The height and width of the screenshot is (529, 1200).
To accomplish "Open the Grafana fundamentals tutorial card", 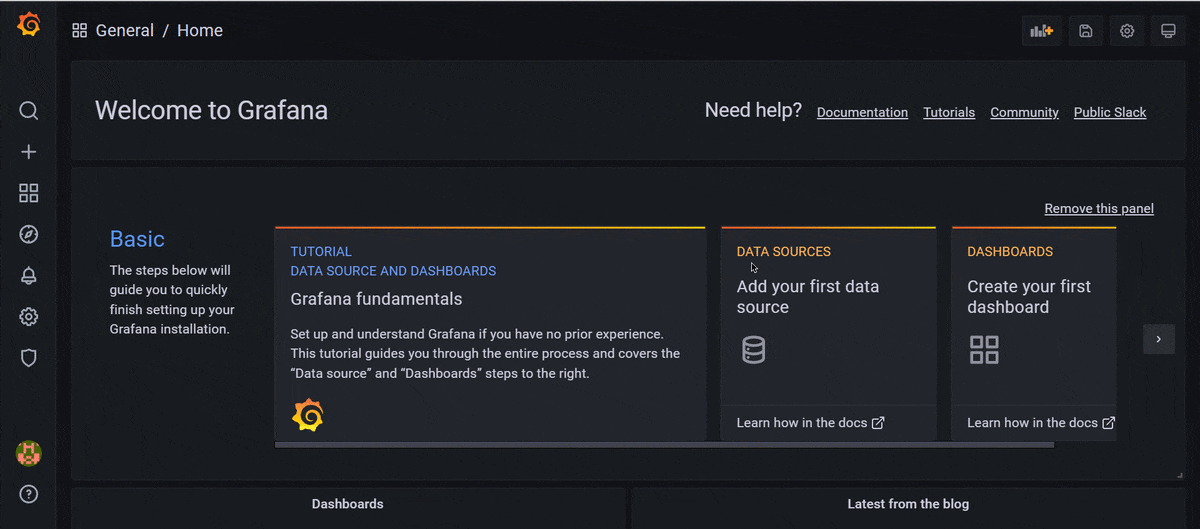I will pos(490,333).
